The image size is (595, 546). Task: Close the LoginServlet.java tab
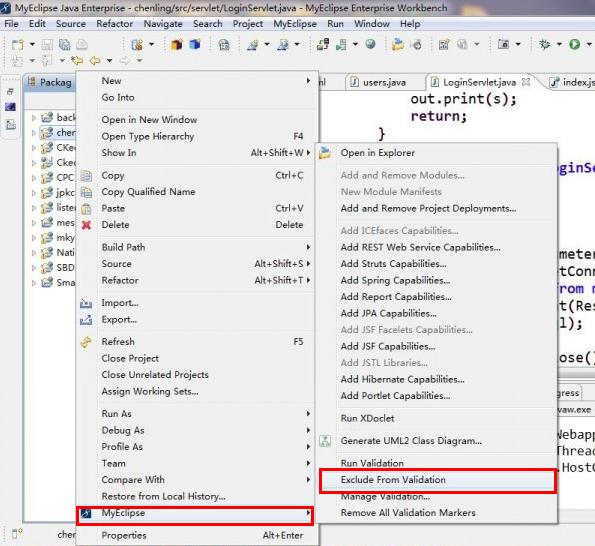[526, 82]
